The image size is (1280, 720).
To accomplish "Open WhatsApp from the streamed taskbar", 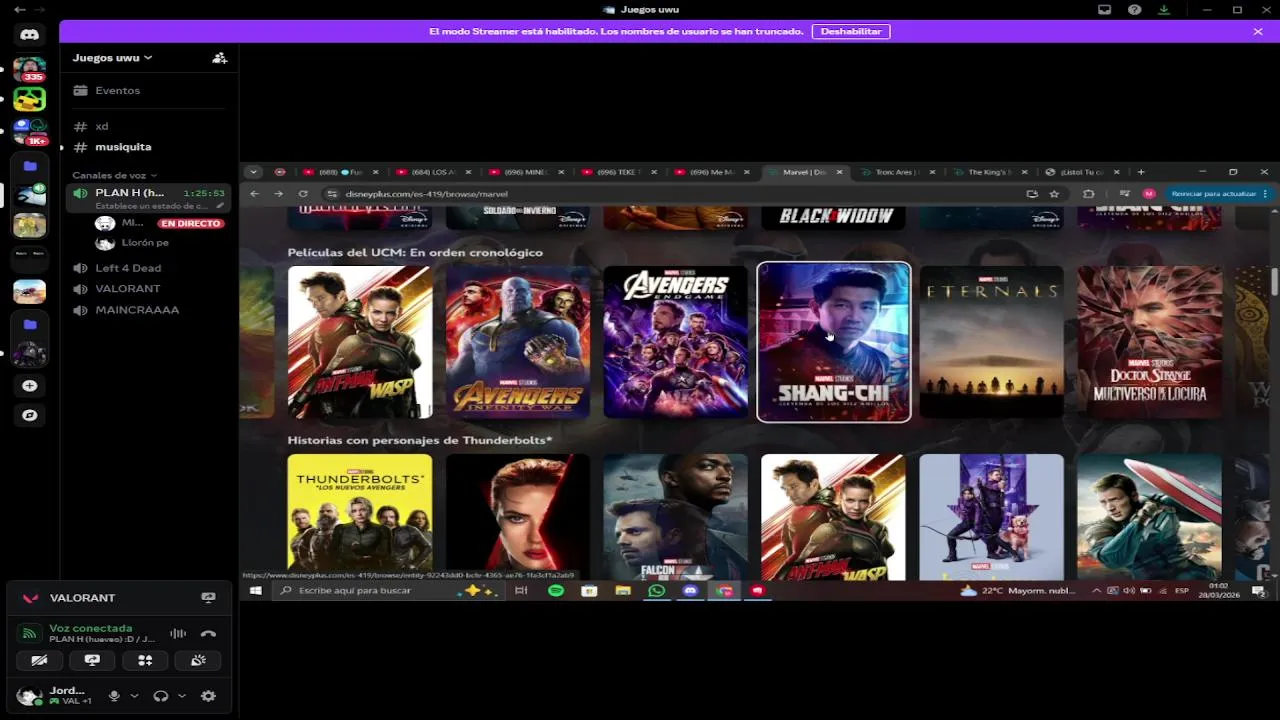I will tap(656, 591).
